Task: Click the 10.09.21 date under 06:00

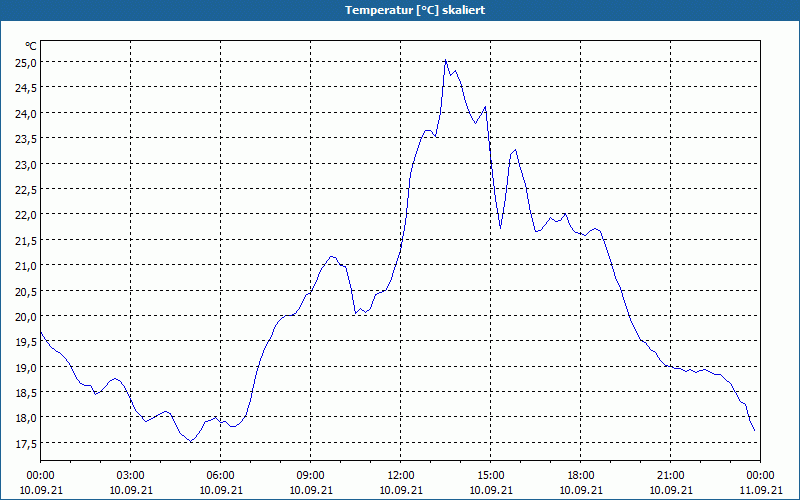Action: [220, 490]
